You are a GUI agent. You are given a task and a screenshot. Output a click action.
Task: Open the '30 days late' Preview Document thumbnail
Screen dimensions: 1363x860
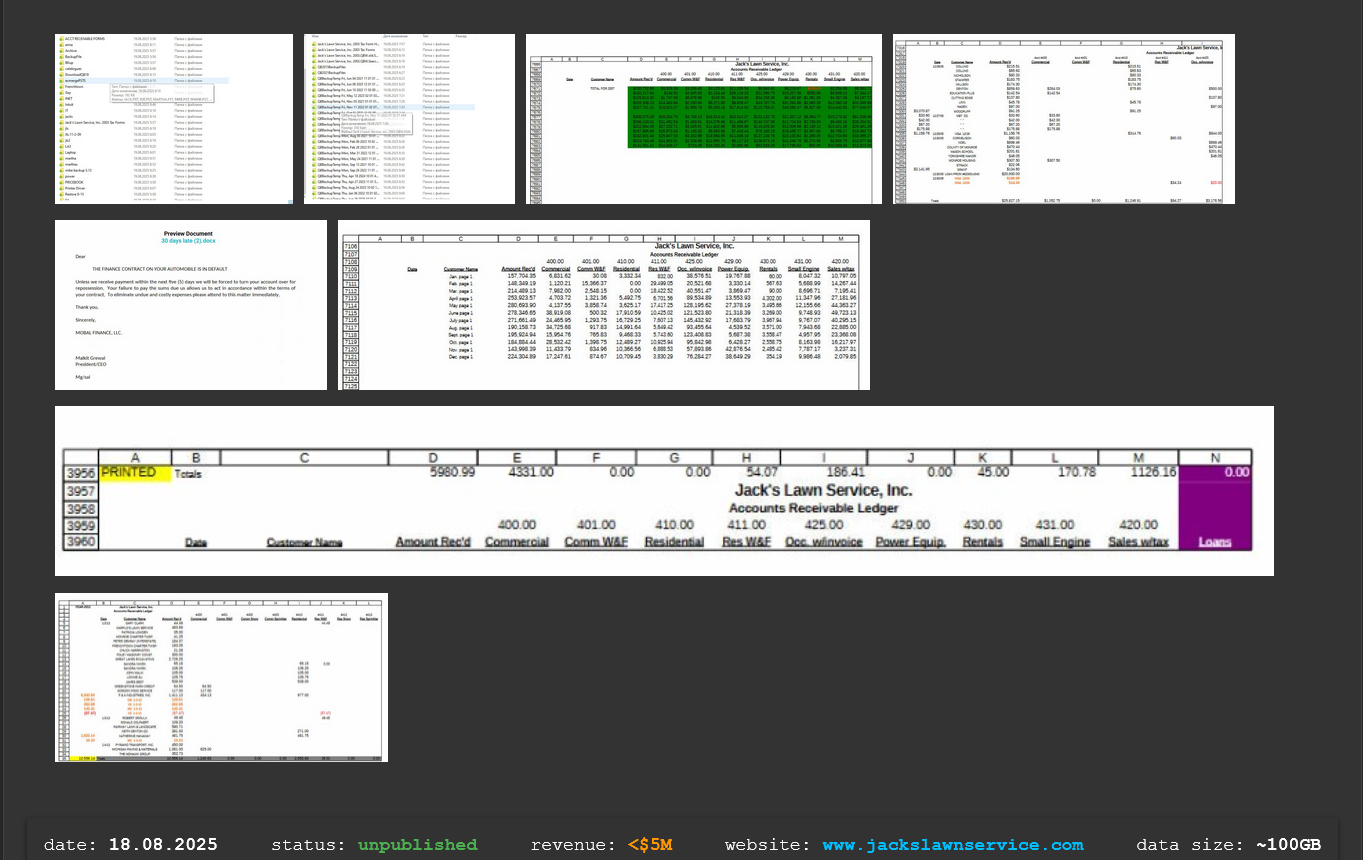(x=190, y=305)
